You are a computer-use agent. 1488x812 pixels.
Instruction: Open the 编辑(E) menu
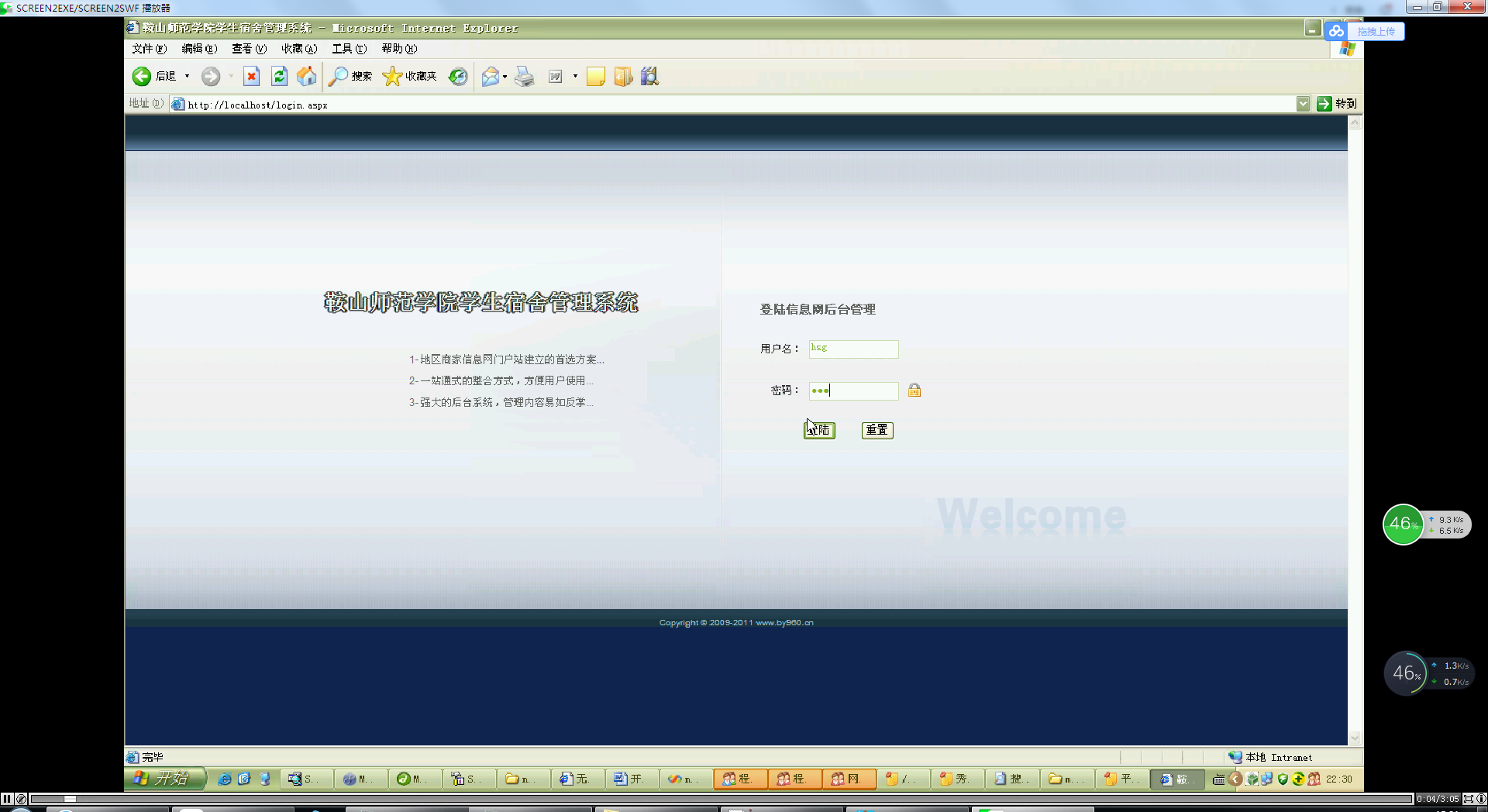(199, 49)
